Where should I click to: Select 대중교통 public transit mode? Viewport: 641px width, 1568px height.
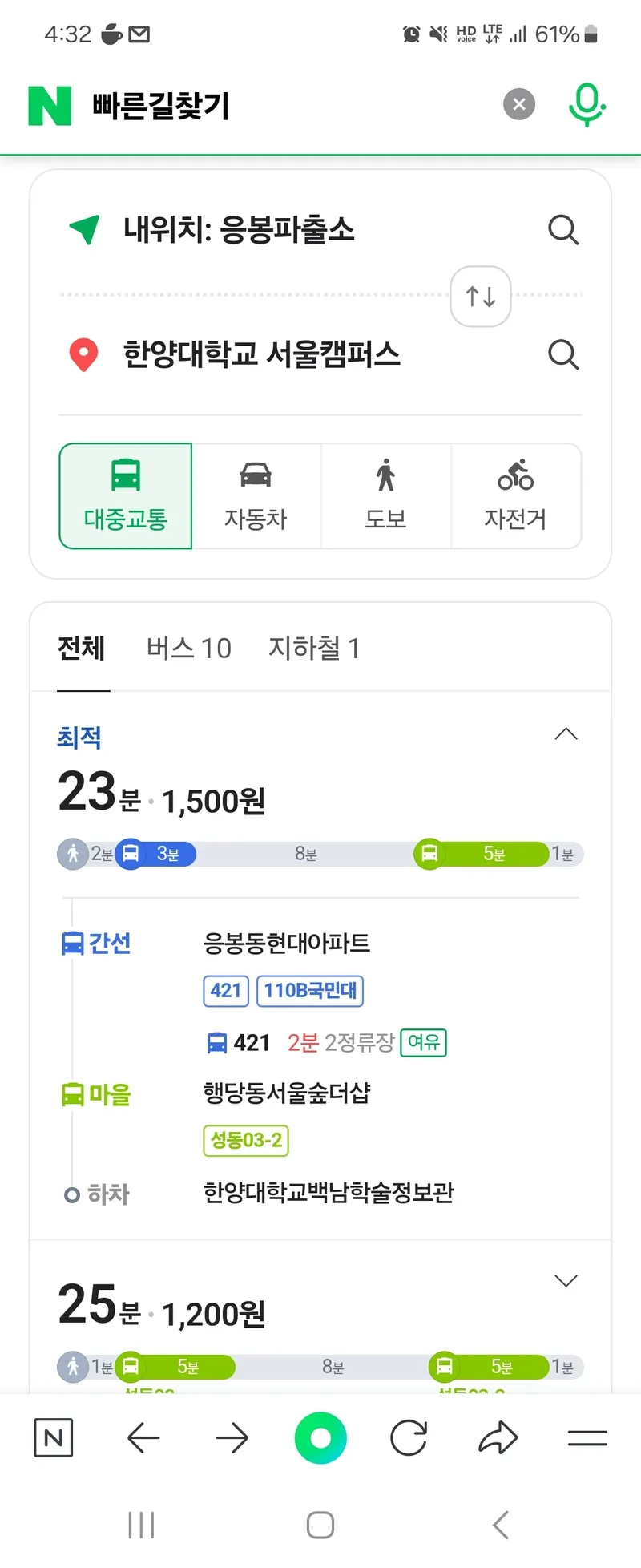pos(126,496)
